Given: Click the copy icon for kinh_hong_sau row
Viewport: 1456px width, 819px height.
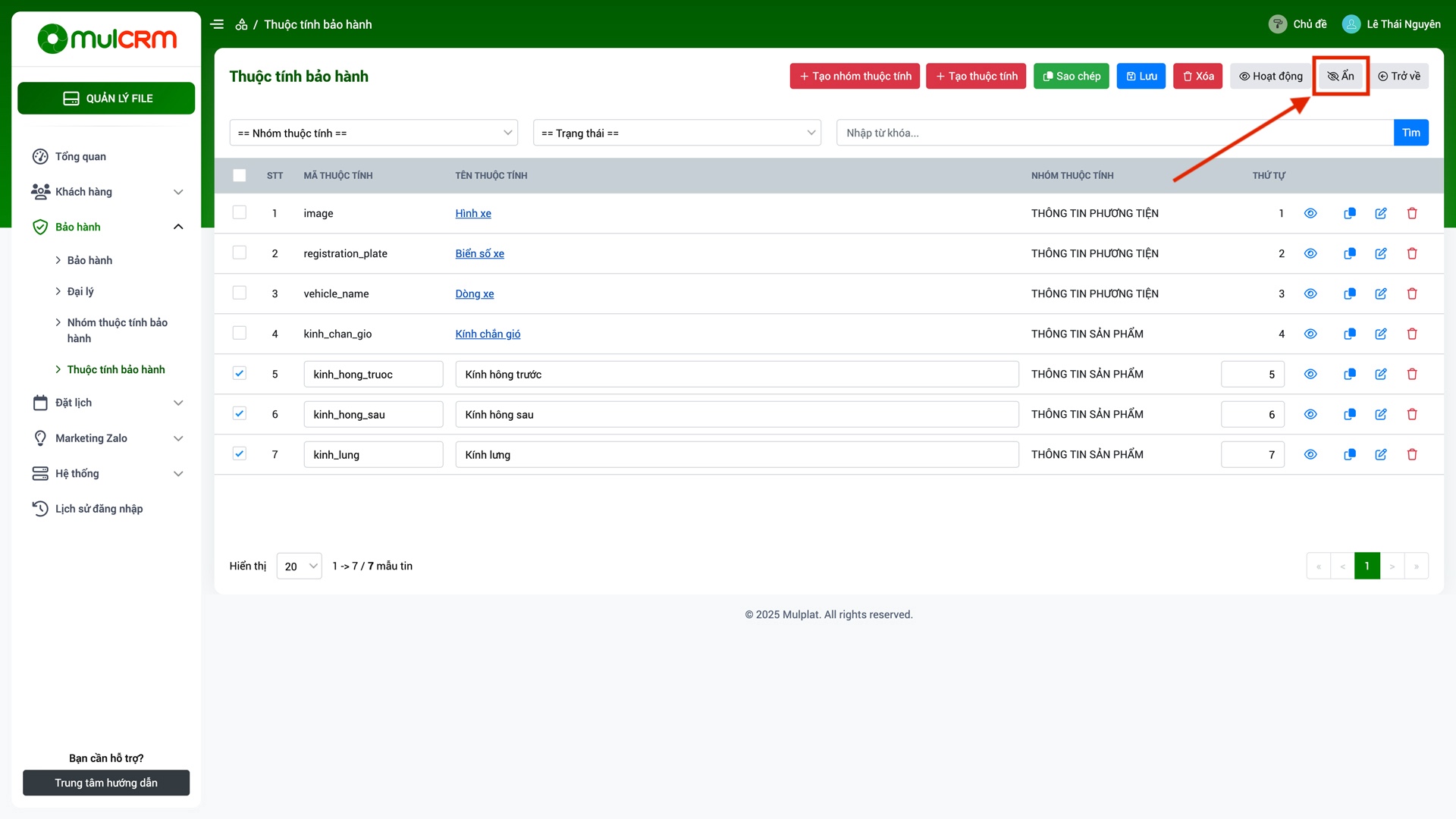Looking at the screenshot, I should tap(1349, 414).
